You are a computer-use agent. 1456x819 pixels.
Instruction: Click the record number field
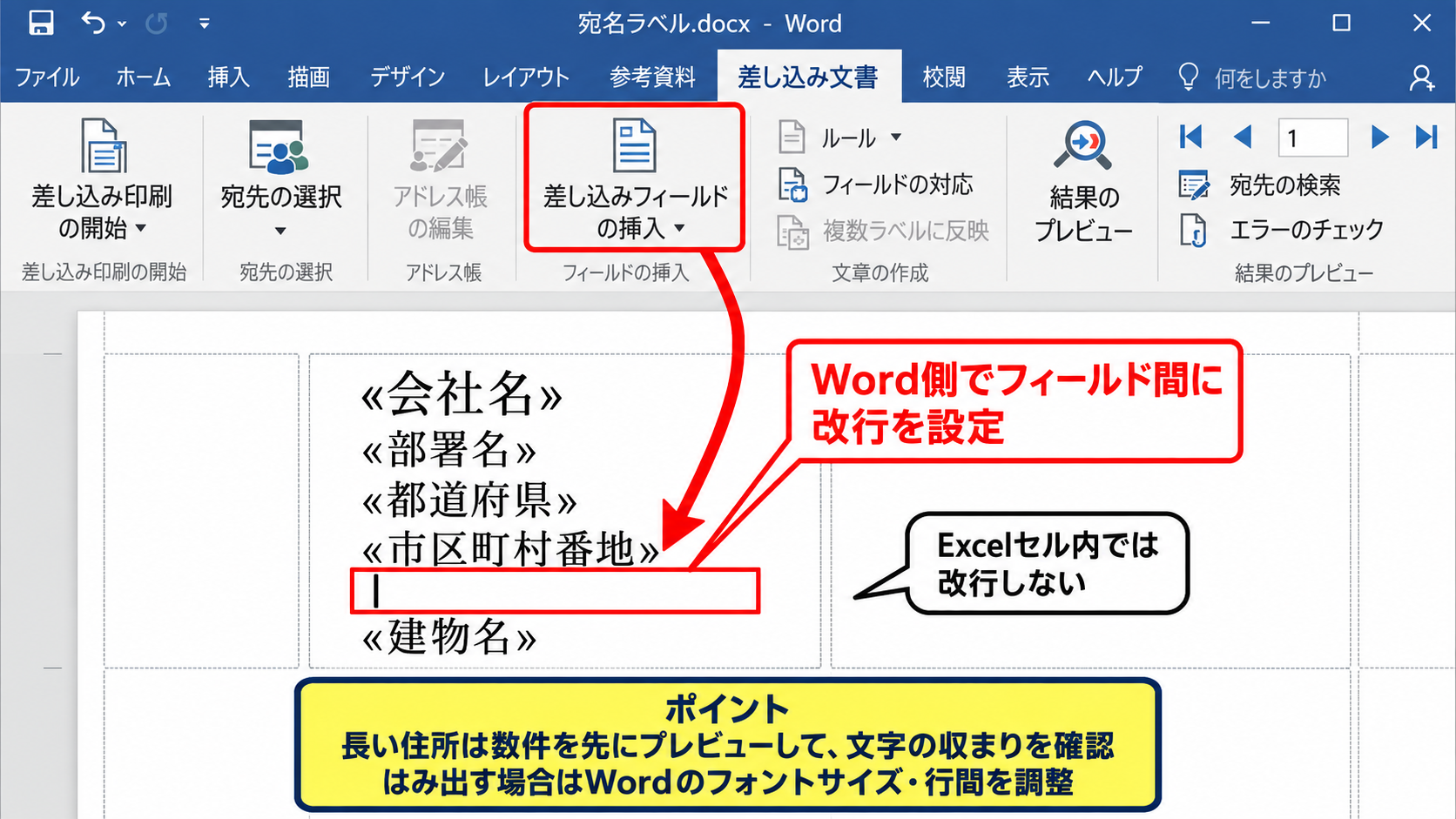(1313, 138)
